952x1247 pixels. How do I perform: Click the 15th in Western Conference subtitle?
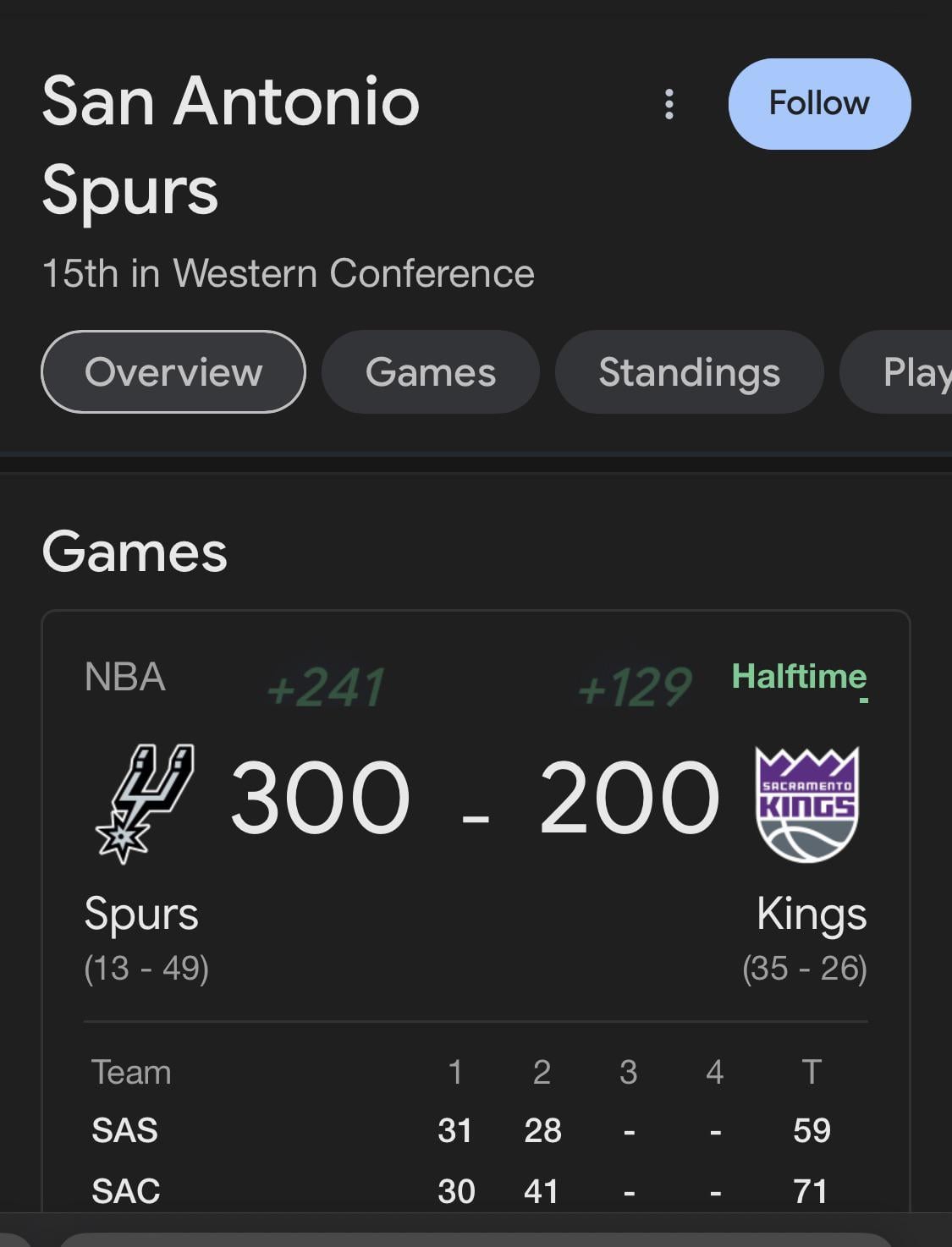tap(288, 273)
